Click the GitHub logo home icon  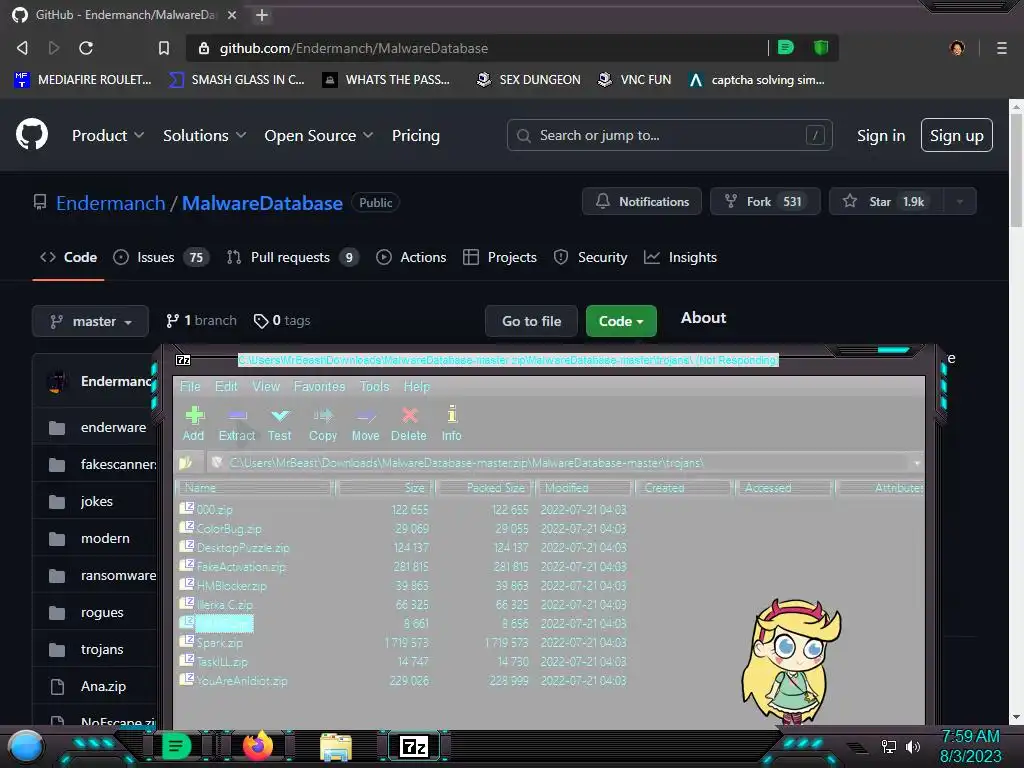pyautogui.click(x=32, y=135)
